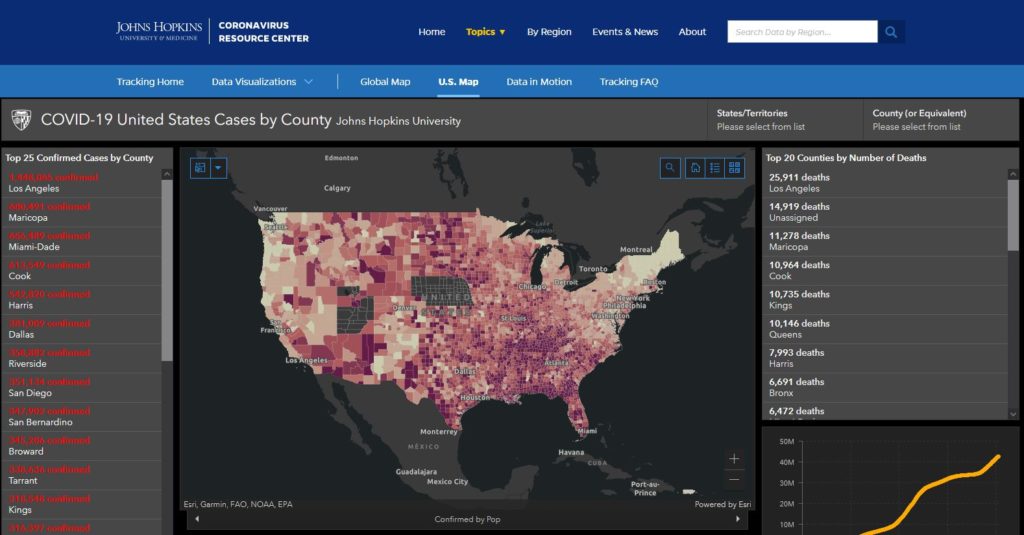The width and height of the screenshot is (1024, 535).
Task: Select Miami-Dade in confirmed cases list
Action: point(82,242)
